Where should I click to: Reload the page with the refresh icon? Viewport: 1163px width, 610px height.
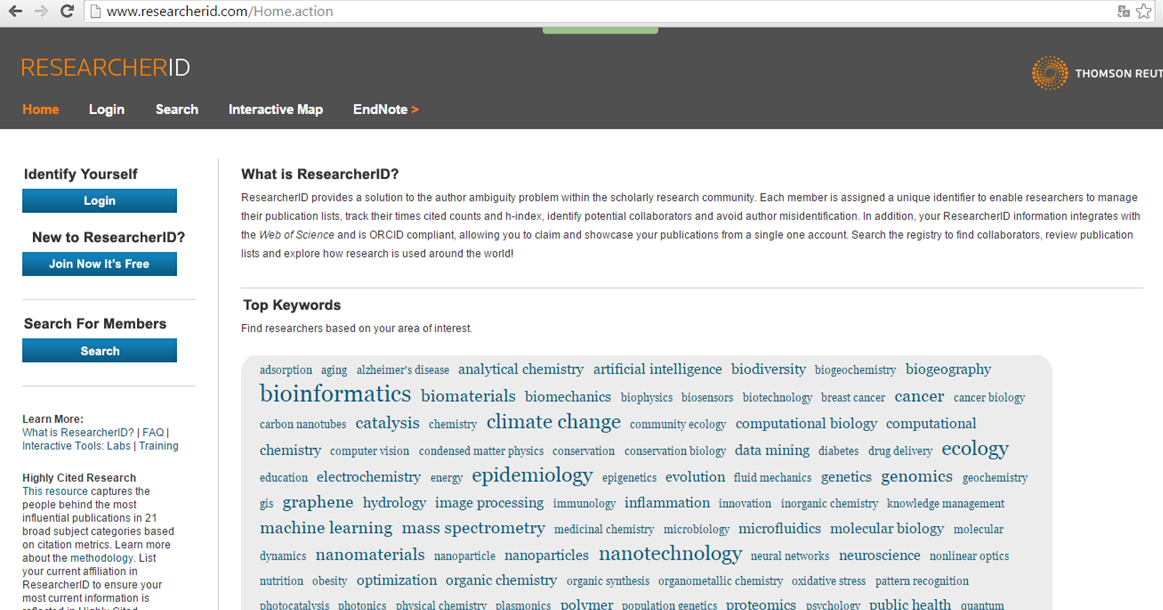pos(67,11)
